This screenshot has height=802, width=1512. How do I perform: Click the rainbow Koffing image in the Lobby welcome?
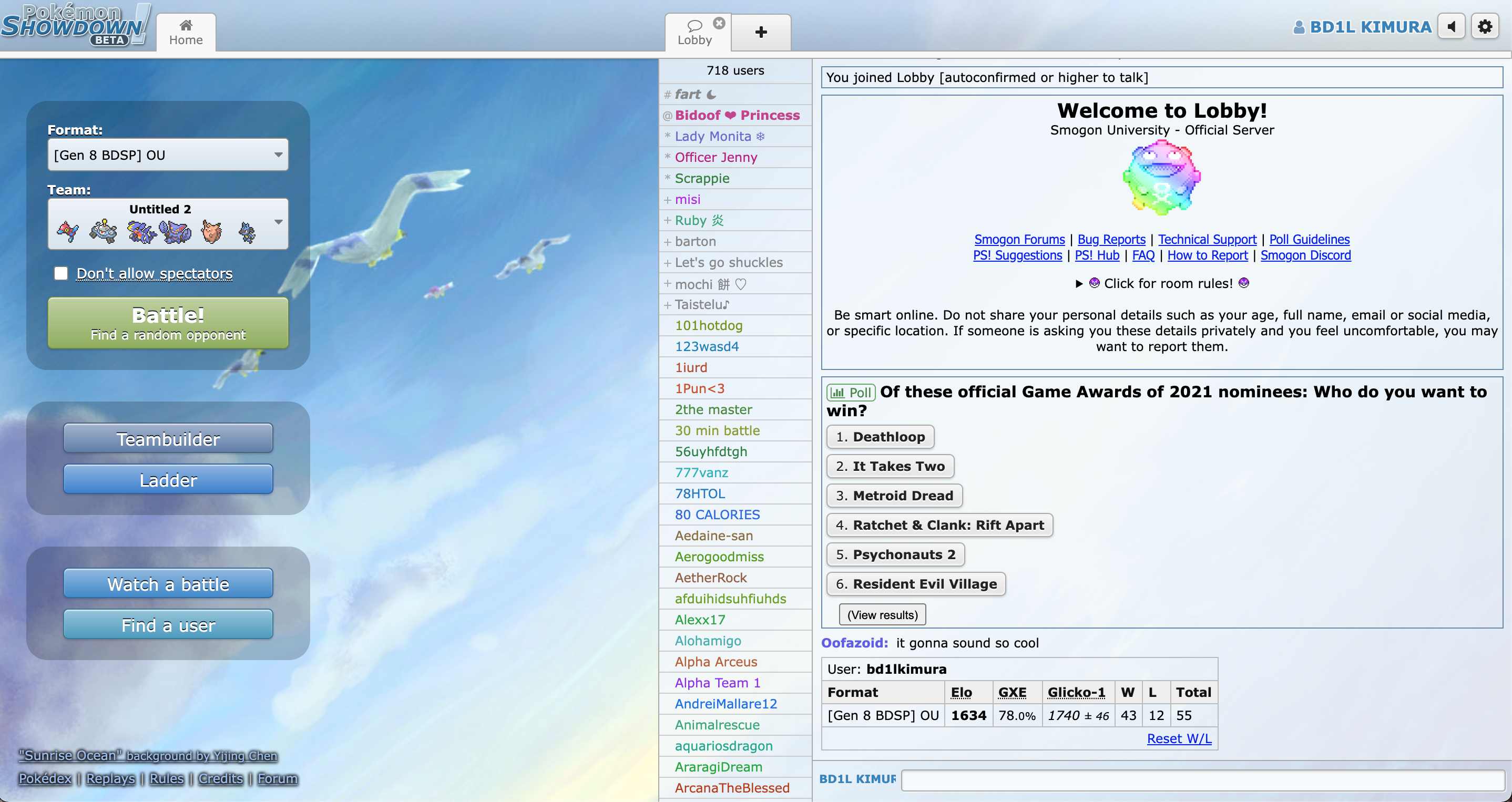(1161, 178)
